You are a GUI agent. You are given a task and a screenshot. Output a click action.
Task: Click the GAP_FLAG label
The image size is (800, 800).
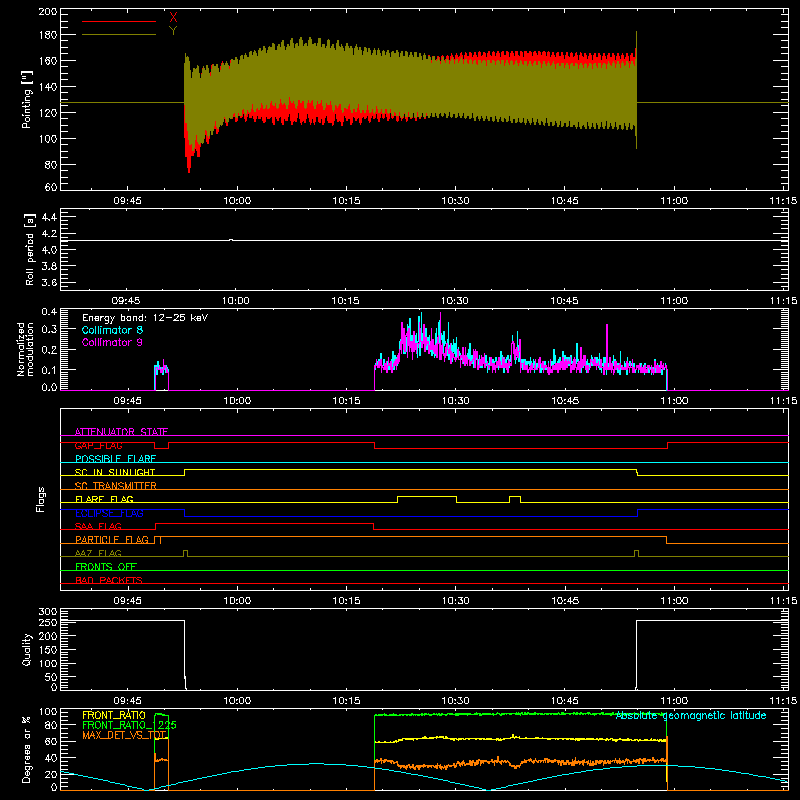coord(98,445)
